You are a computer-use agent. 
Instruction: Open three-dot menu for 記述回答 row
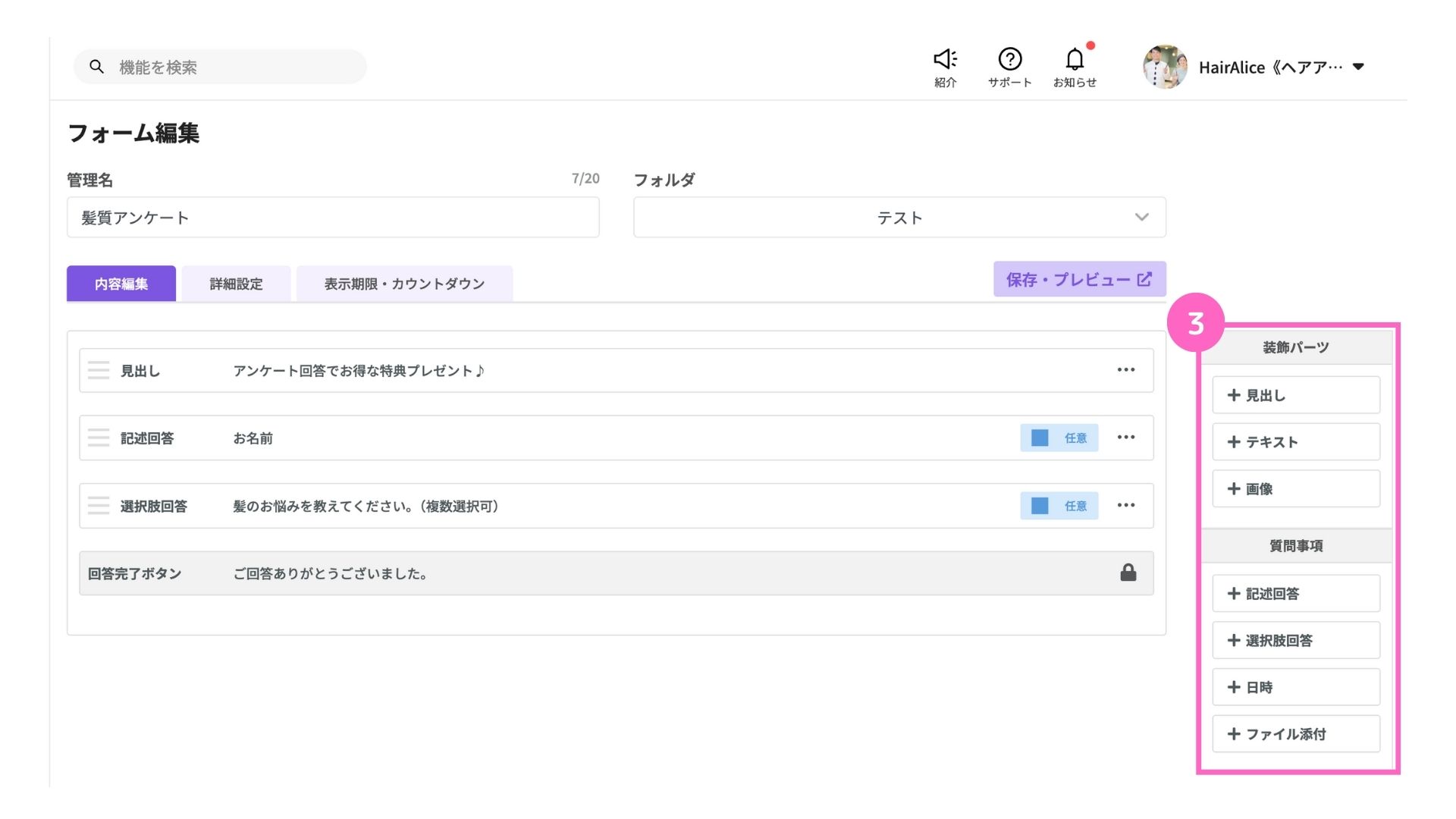click(1125, 438)
